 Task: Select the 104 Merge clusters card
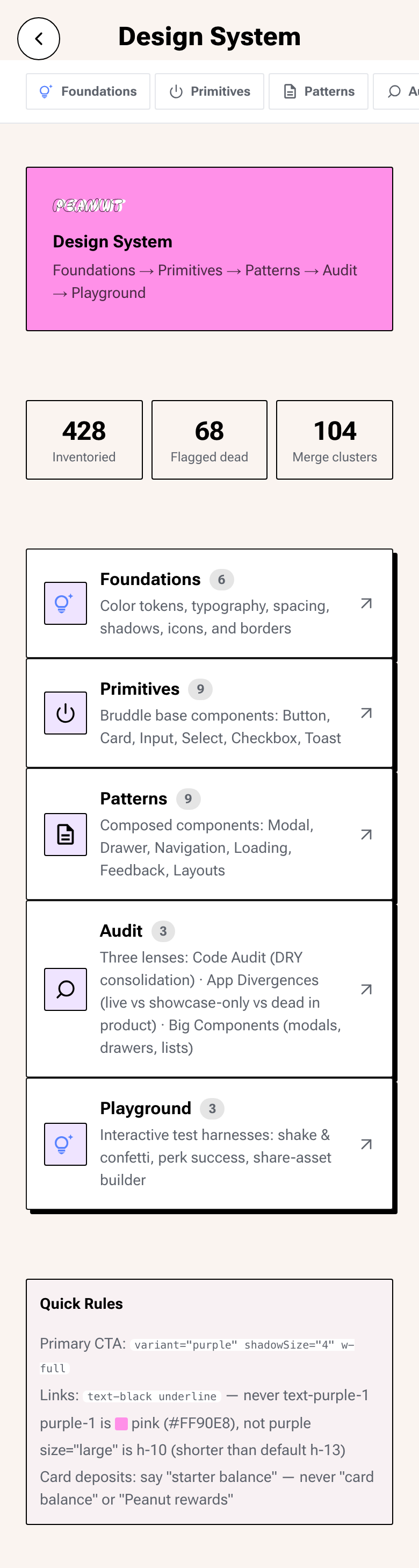click(x=335, y=439)
